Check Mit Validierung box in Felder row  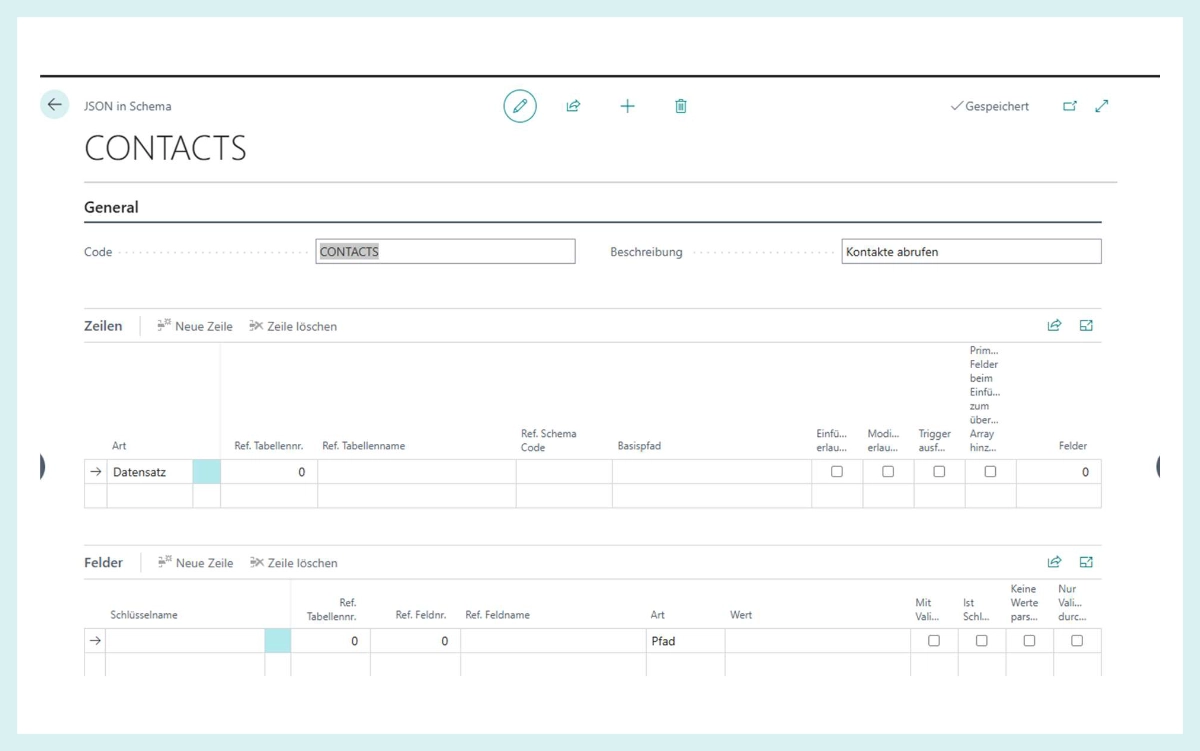934,641
